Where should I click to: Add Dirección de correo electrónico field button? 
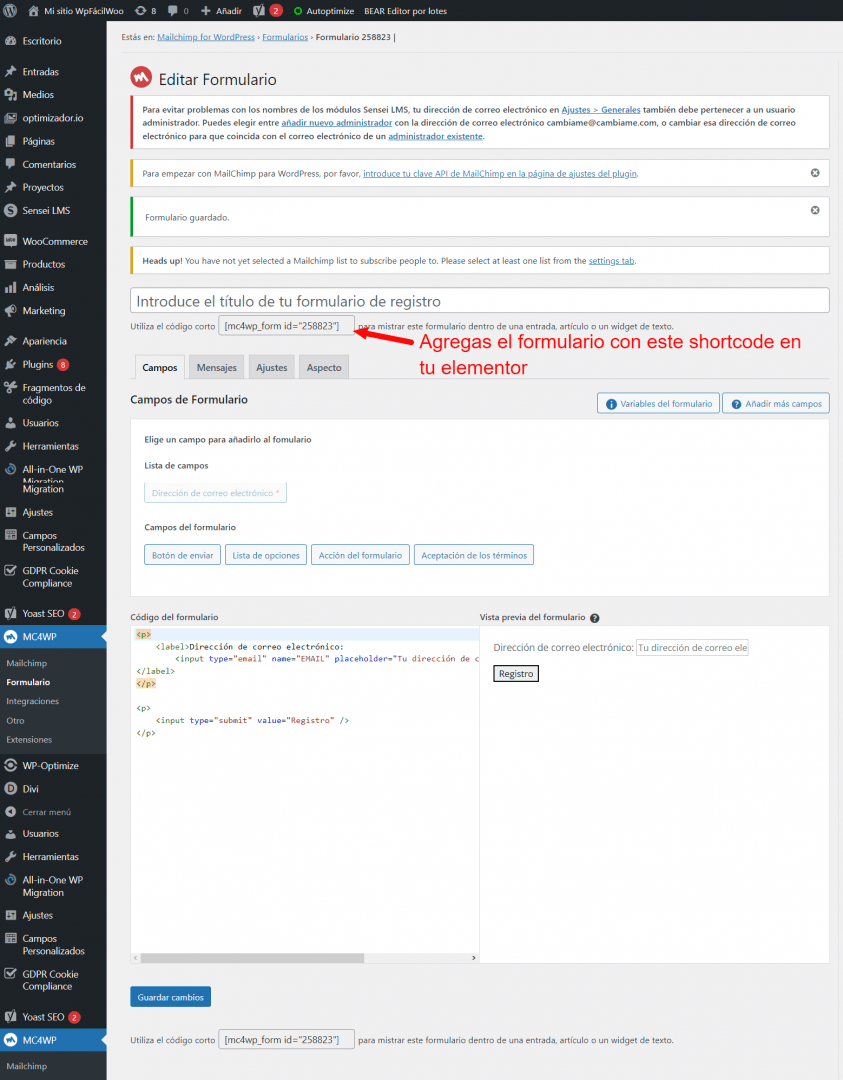(x=216, y=492)
